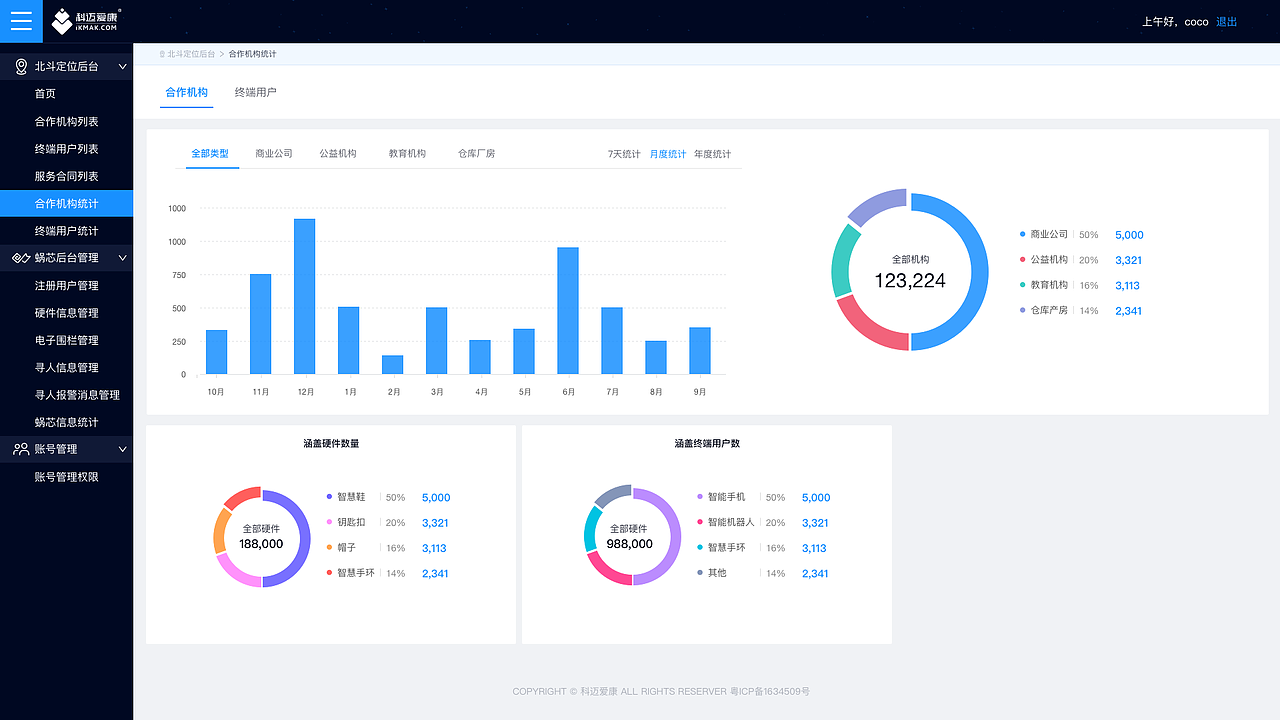Select the 仓库厂房 filter tab
Viewport: 1280px width, 720px height.
[476, 154]
